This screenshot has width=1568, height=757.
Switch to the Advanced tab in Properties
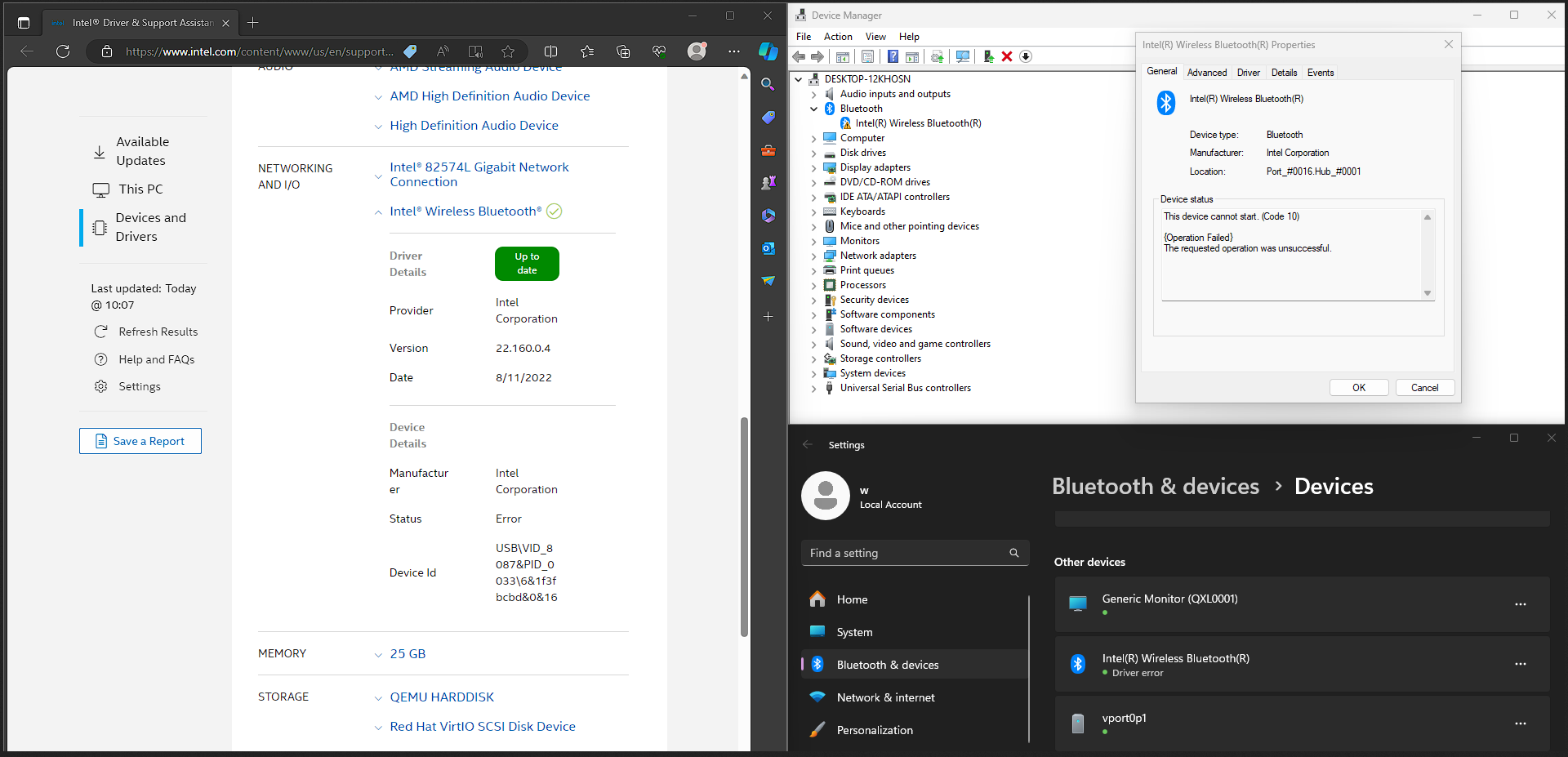coord(1207,73)
